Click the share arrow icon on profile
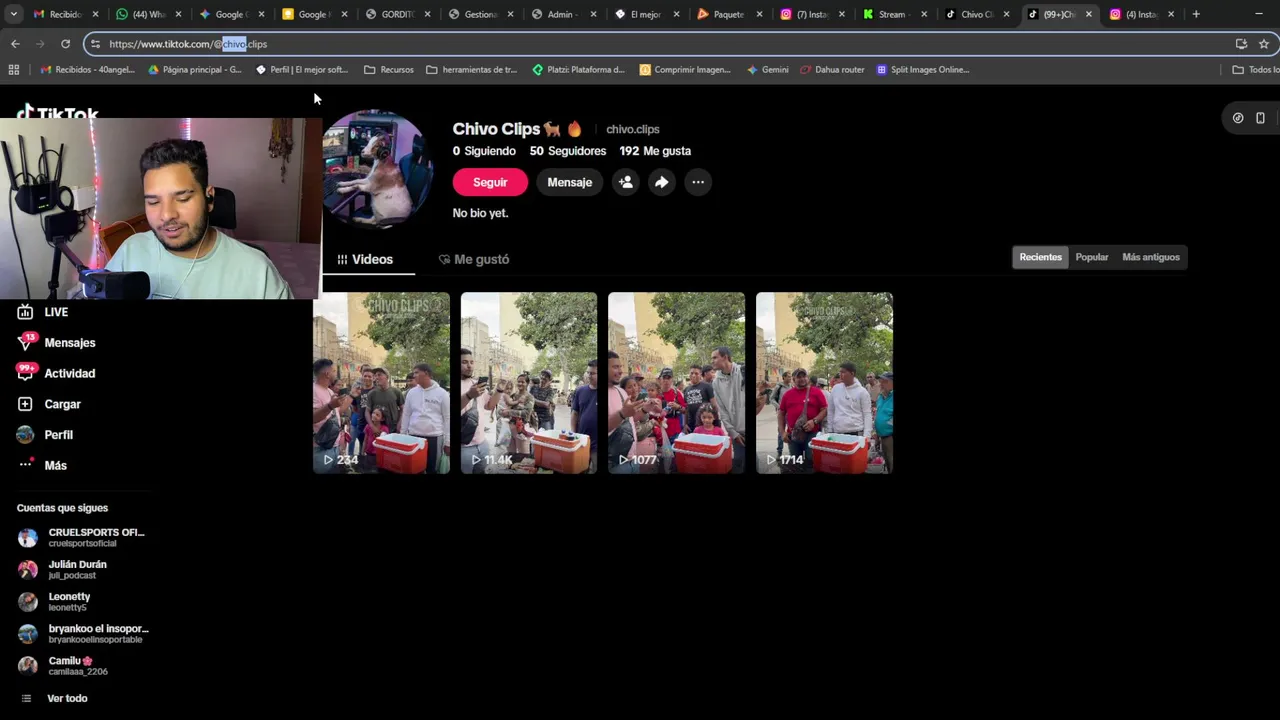Image resolution: width=1280 pixels, height=720 pixels. click(x=661, y=182)
